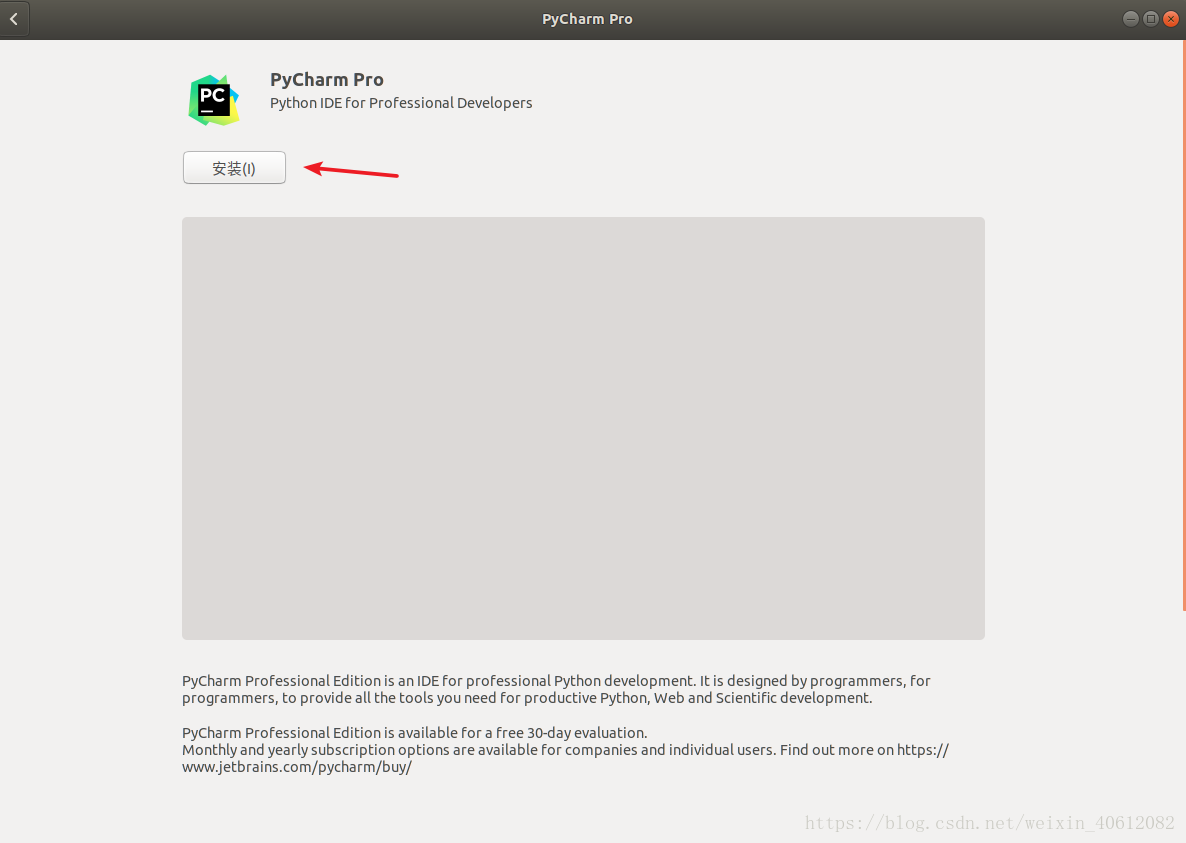Minimize the PyCharm Pro window

tap(1130, 19)
